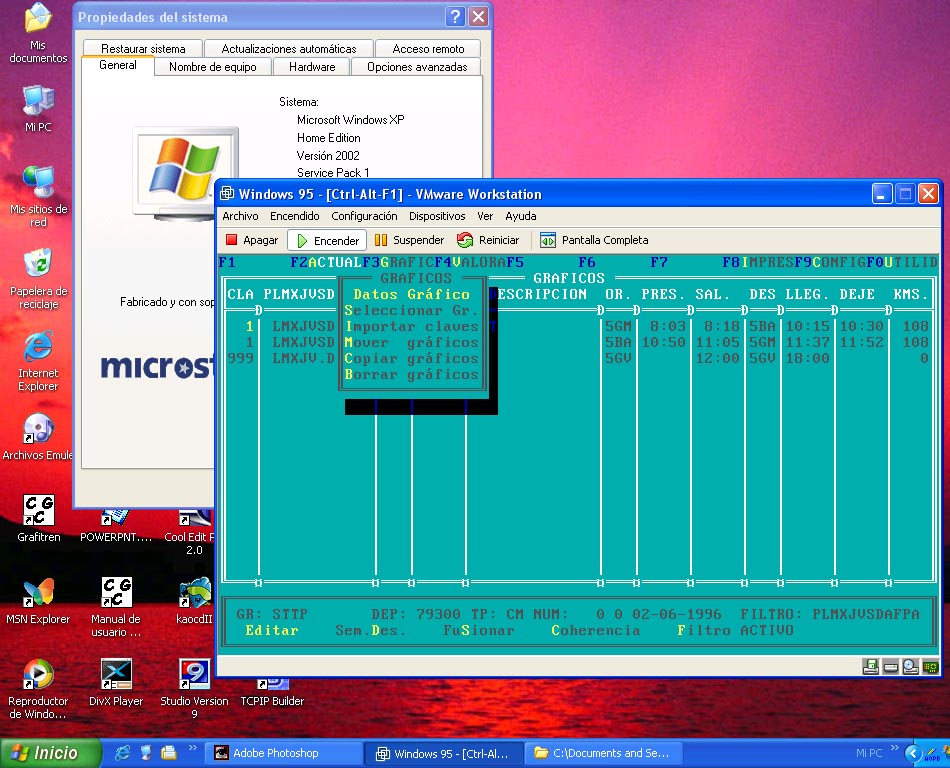Click Editar in the DOS bottom bar
950x768 pixels.
(272, 631)
